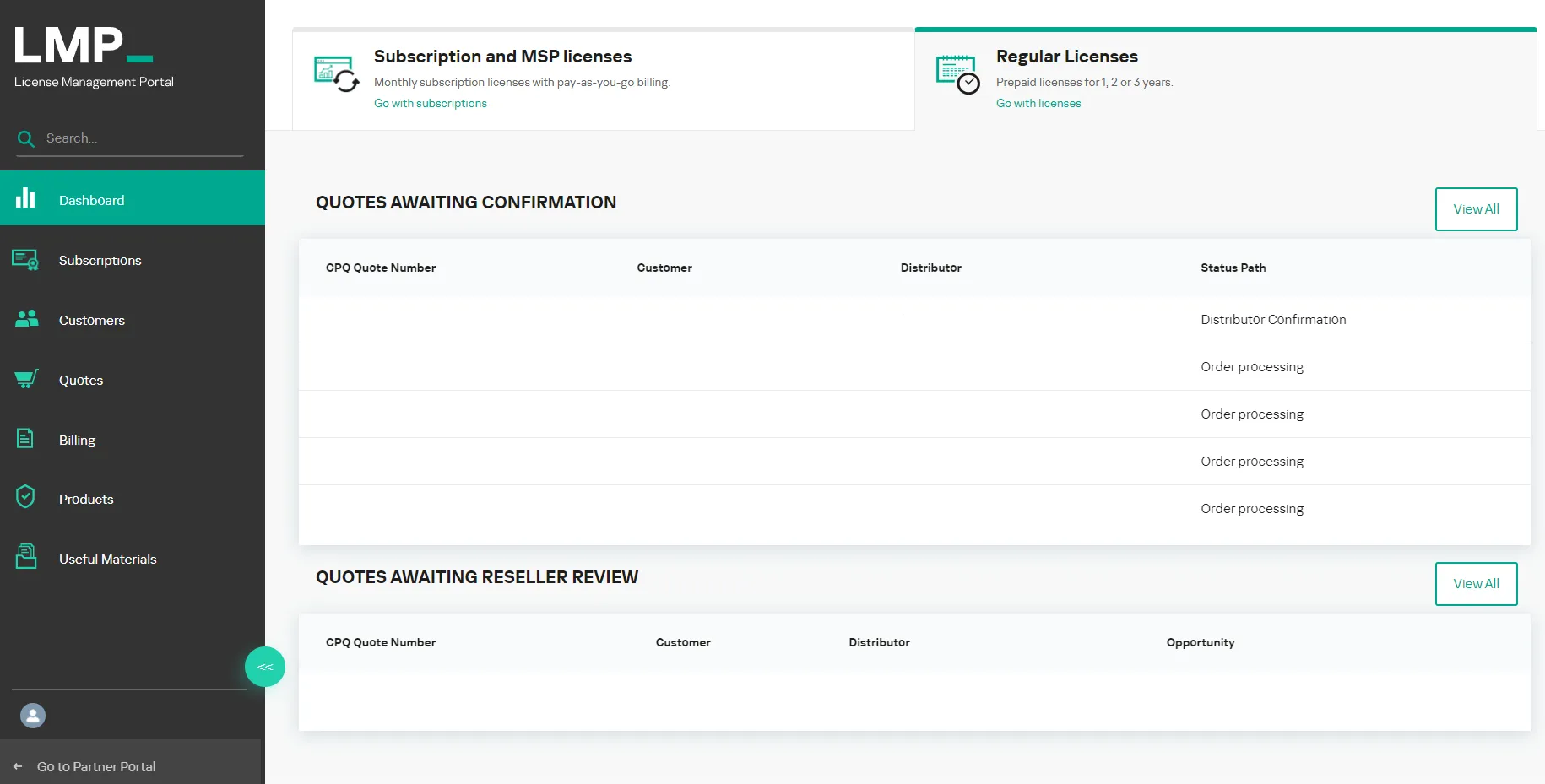The width and height of the screenshot is (1545, 784).
Task: Select the Billing document icon
Action: coord(26,438)
